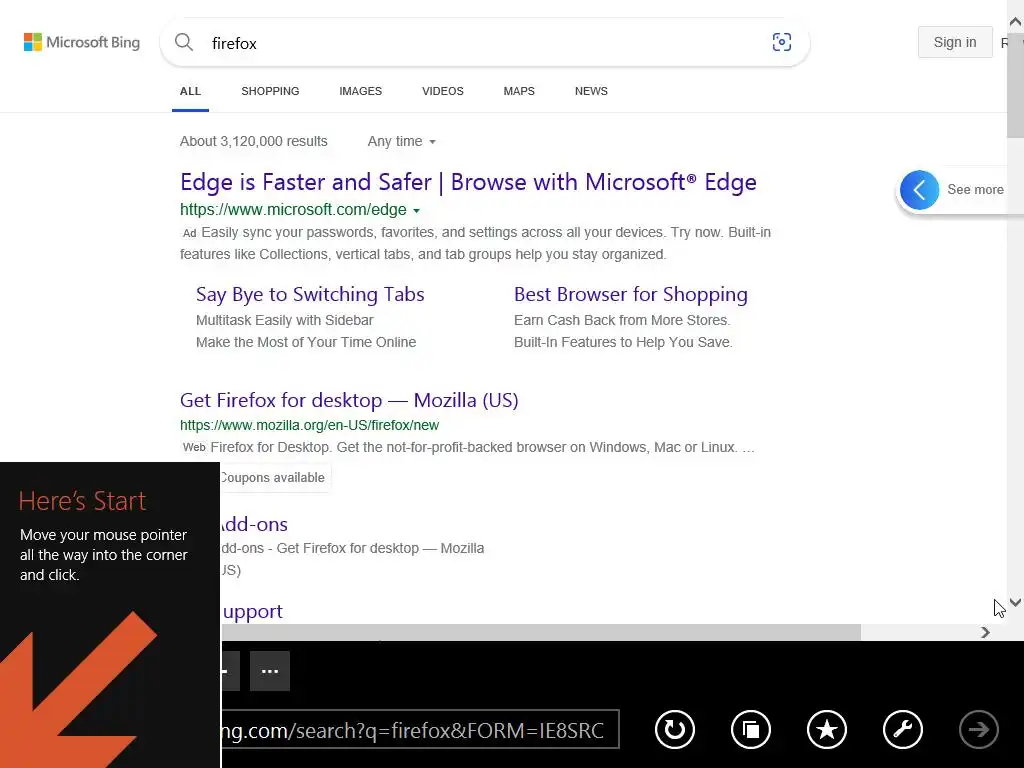Open the News tab
The height and width of the screenshot is (768, 1024).
pos(591,91)
